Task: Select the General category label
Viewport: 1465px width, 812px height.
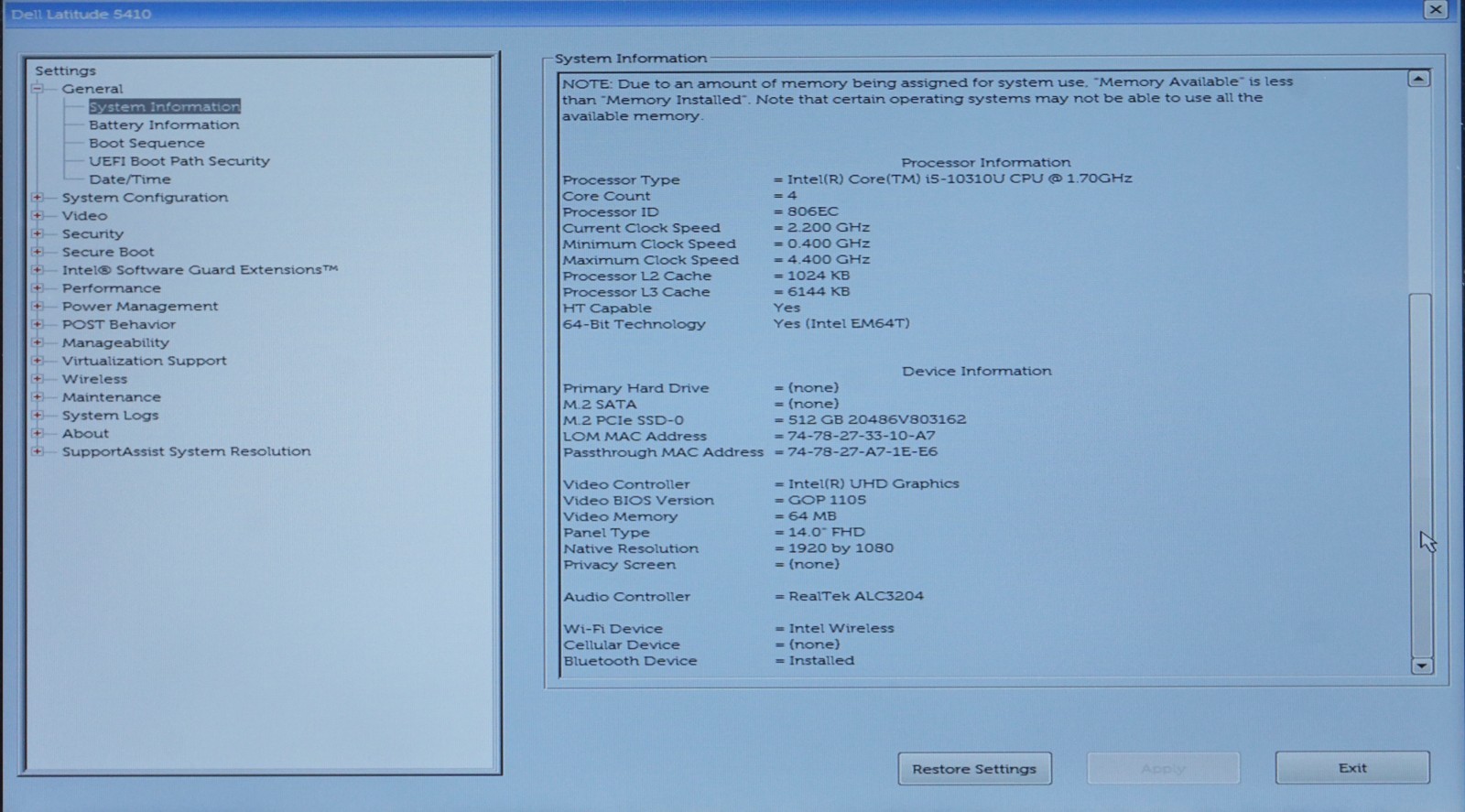Action: (x=92, y=89)
